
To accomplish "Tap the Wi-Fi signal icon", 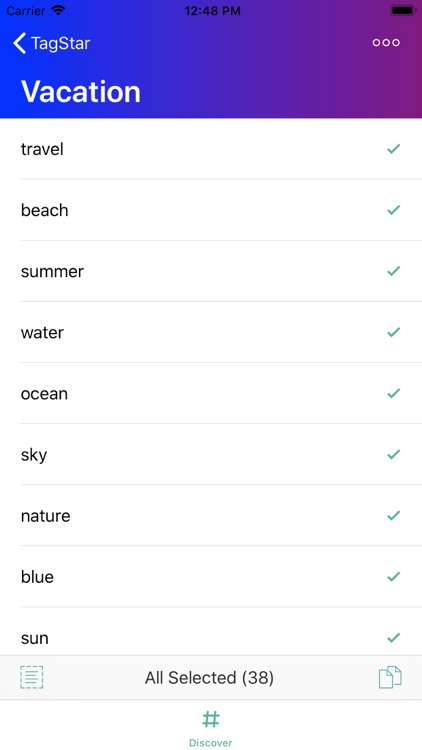I will coord(58,11).
